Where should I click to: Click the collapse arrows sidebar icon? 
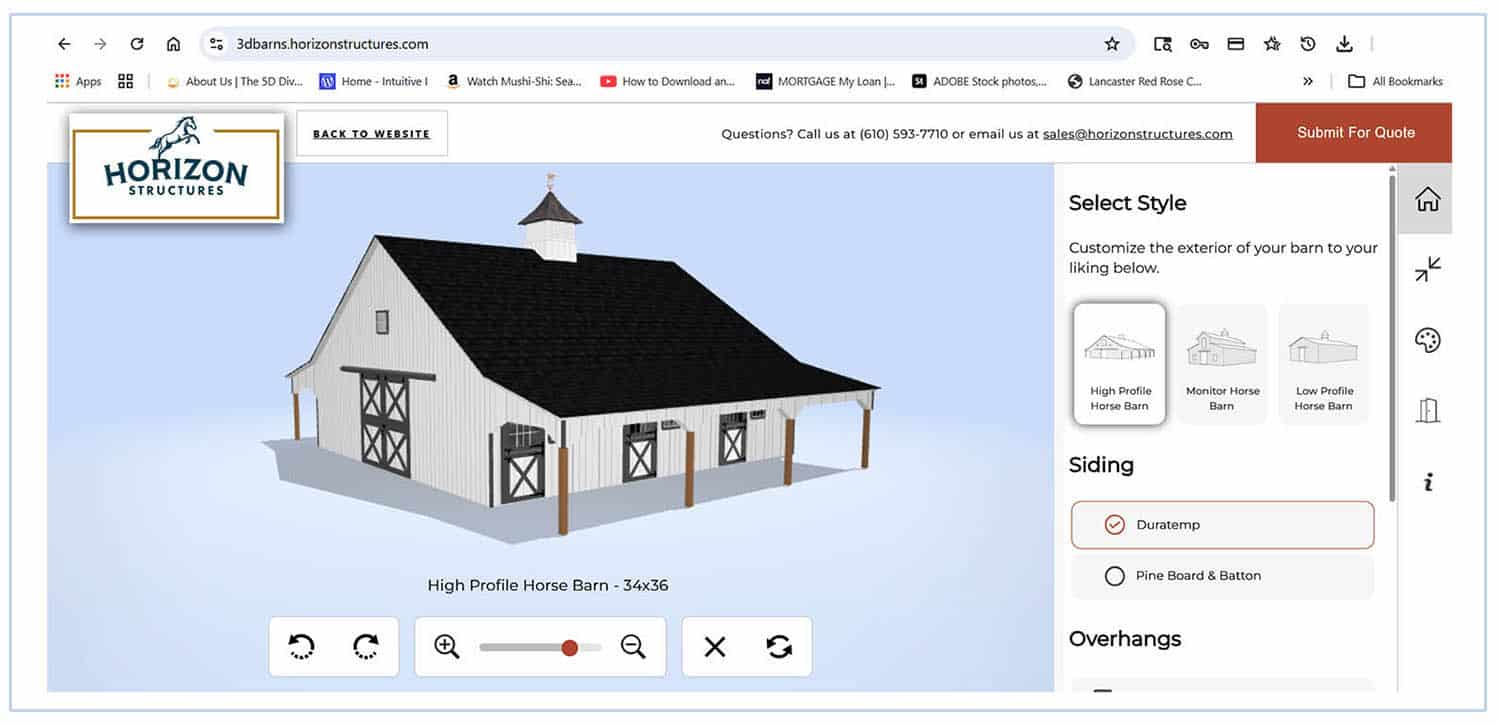pyautogui.click(x=1427, y=269)
